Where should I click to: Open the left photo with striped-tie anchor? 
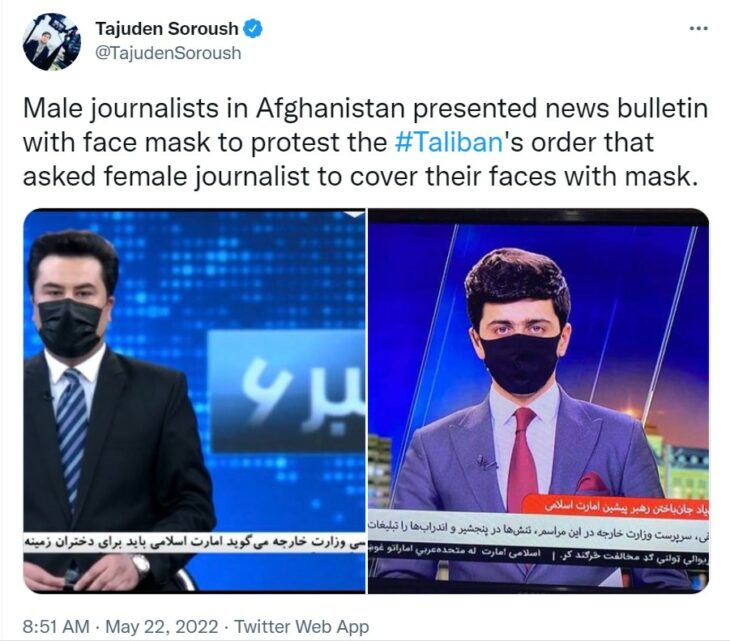pos(194,401)
